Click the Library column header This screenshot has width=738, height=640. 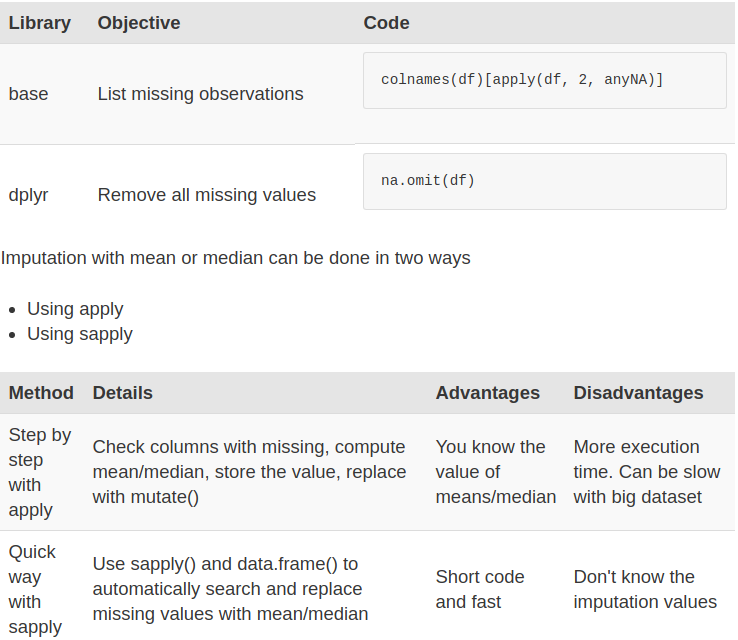(x=40, y=23)
